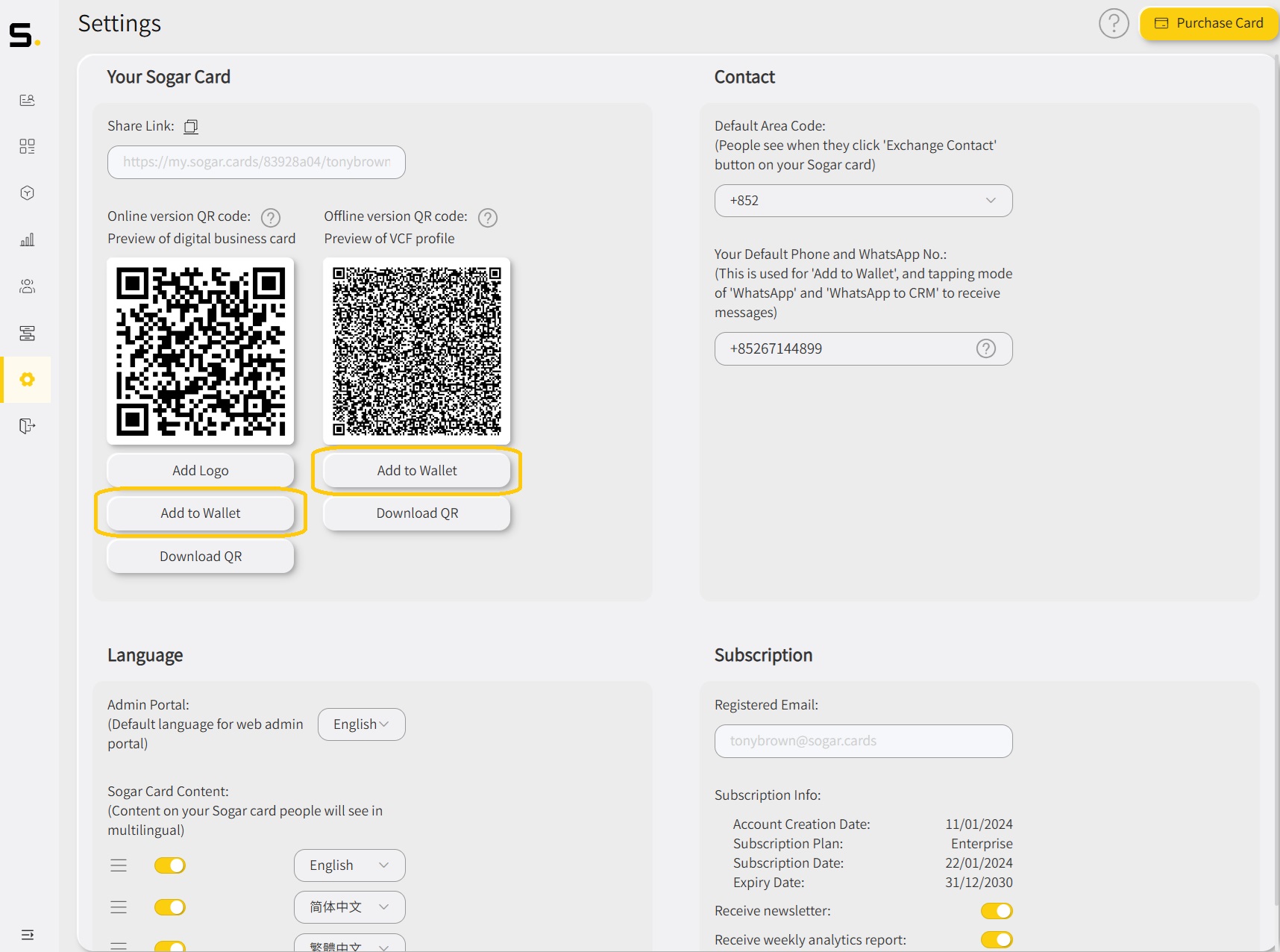Click the online version QR code image
1280x952 pixels.
pos(201,351)
